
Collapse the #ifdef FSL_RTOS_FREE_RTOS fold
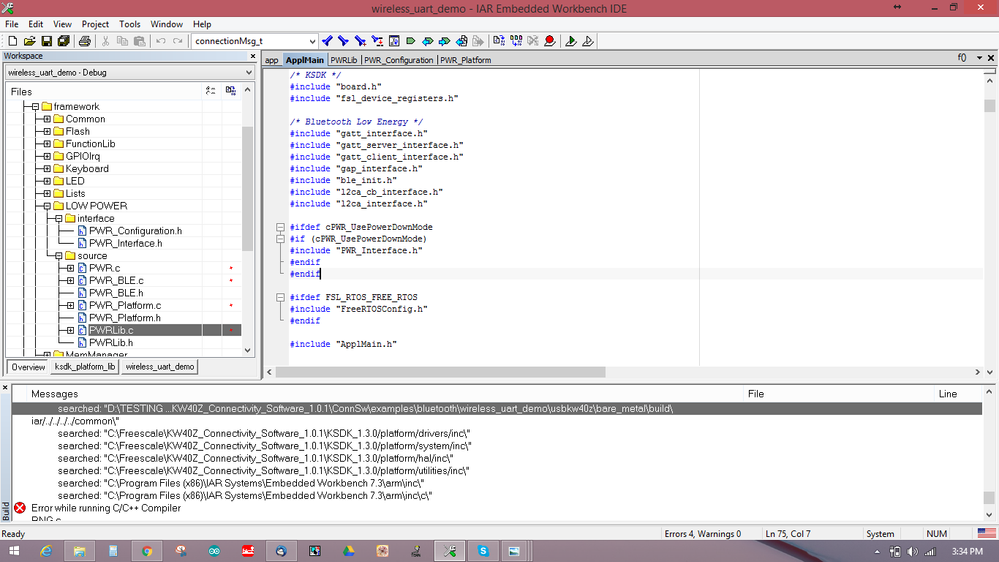point(280,297)
